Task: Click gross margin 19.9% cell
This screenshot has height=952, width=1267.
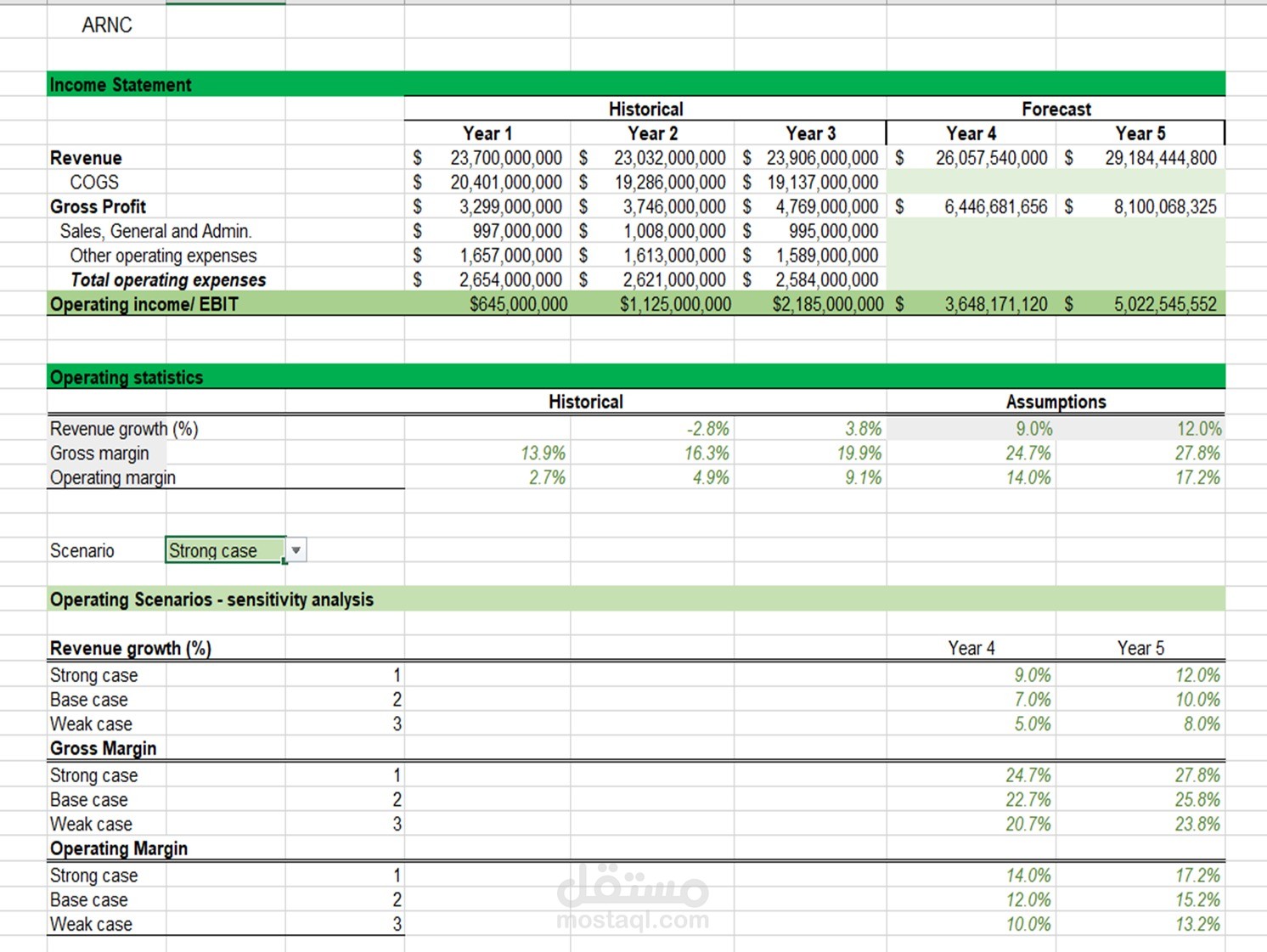Action: 860,453
